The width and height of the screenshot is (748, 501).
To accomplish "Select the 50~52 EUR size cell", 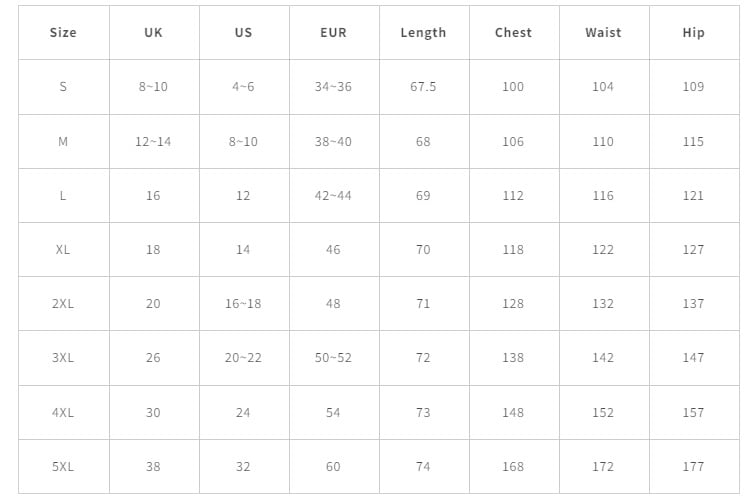I will pyautogui.click(x=333, y=358).
